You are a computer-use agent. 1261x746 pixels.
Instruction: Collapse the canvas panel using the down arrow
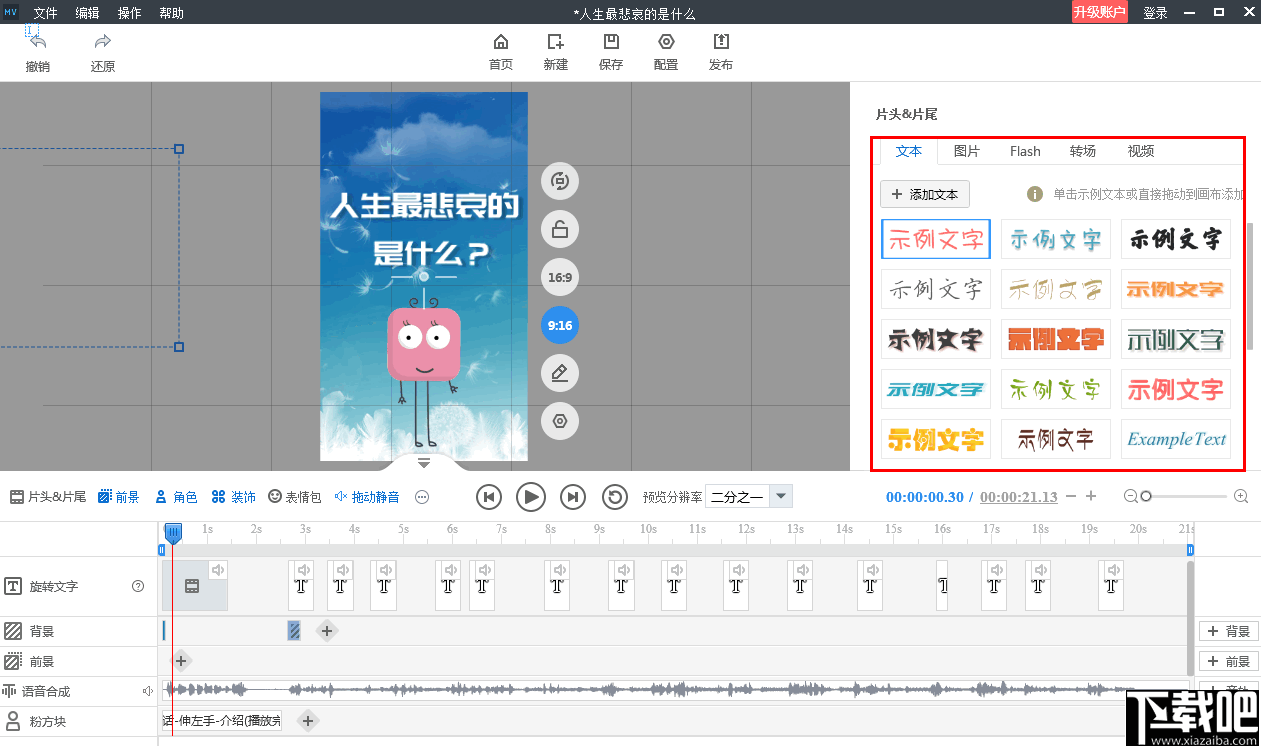(423, 462)
